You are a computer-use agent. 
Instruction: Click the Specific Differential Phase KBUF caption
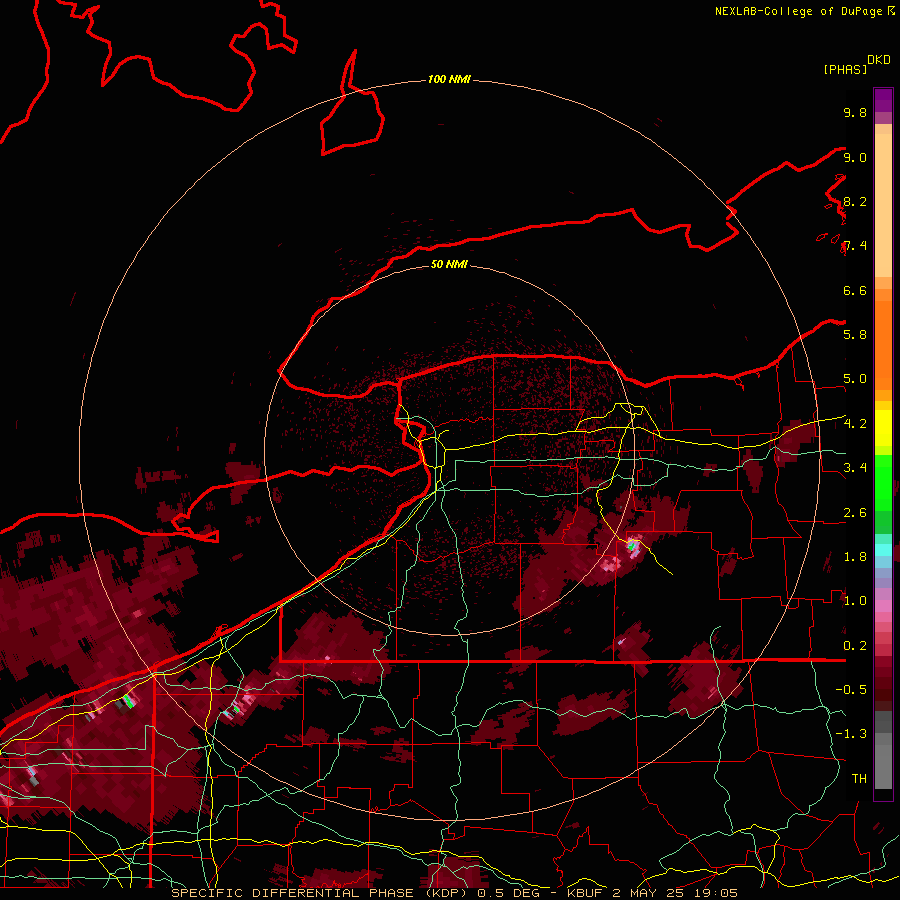(x=455, y=893)
